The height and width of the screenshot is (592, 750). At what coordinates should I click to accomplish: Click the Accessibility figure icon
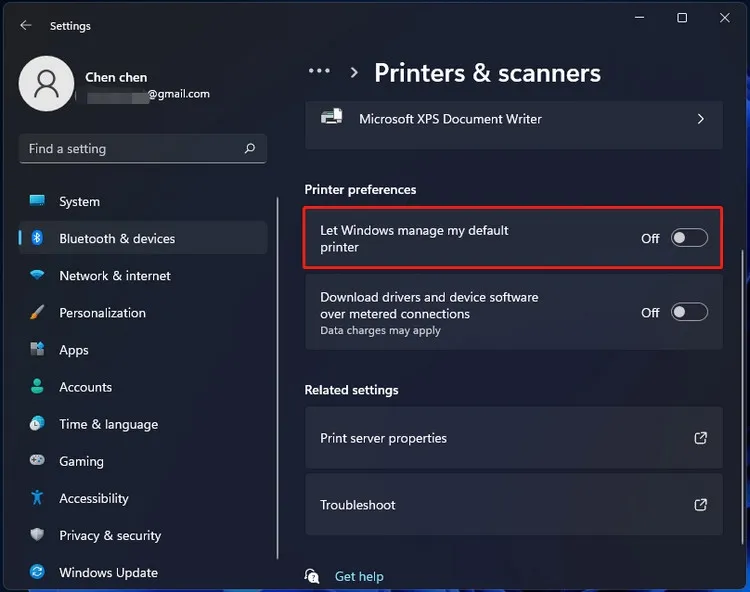click(x=37, y=498)
